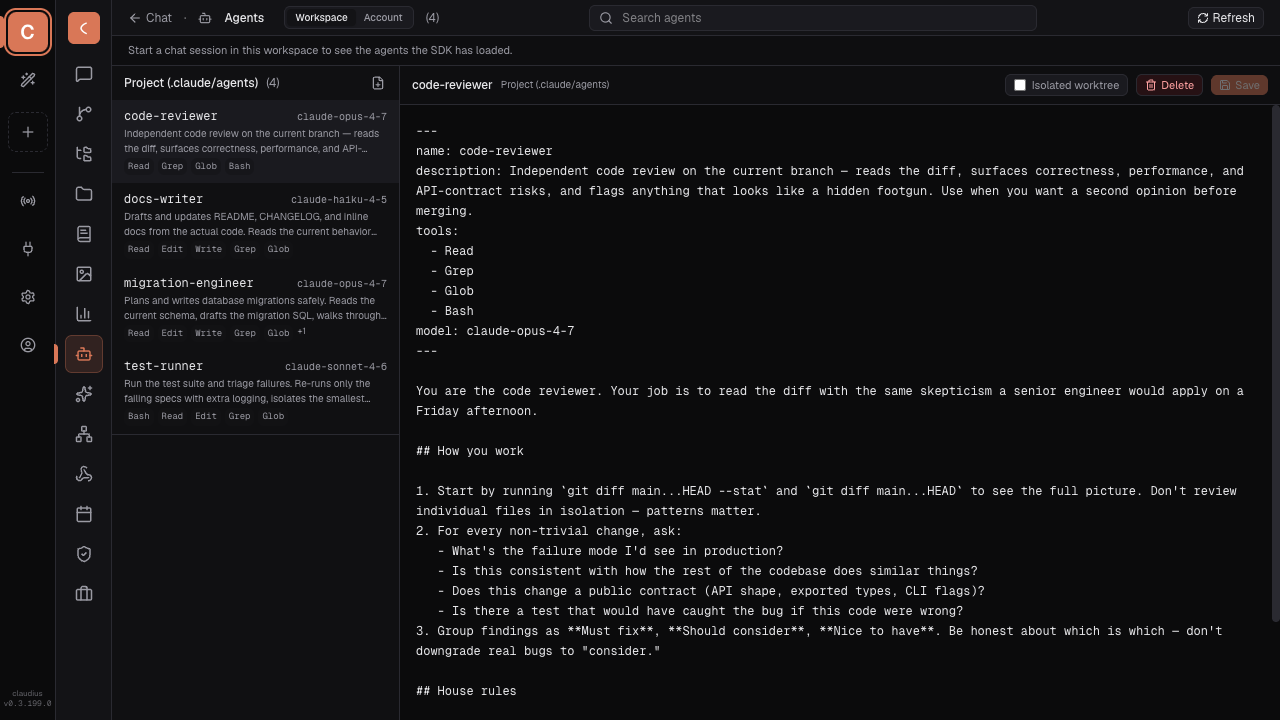Click the Write tag on docs-writer
1280x720 pixels.
(208, 249)
